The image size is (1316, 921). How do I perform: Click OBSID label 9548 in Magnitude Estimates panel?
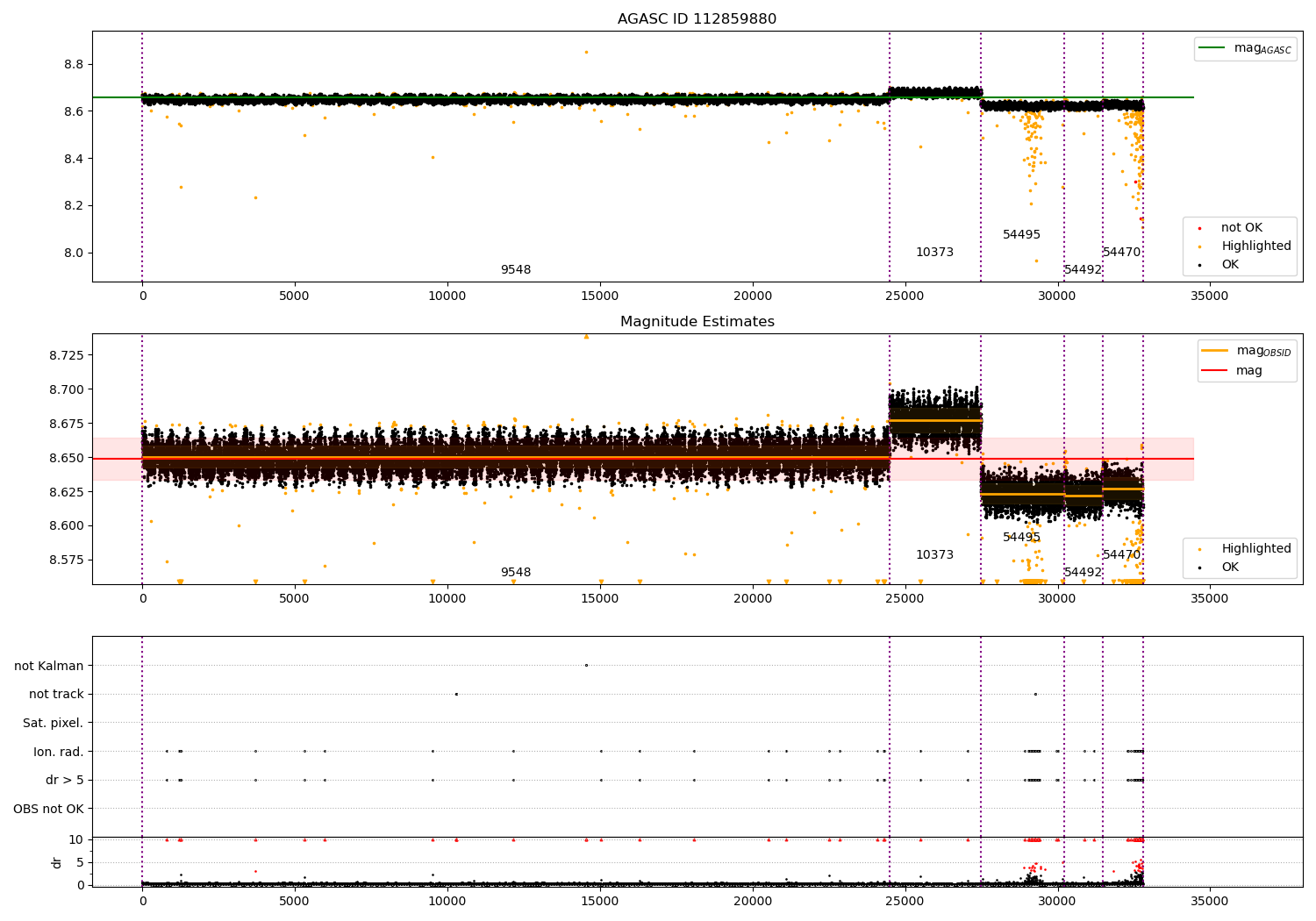click(516, 573)
